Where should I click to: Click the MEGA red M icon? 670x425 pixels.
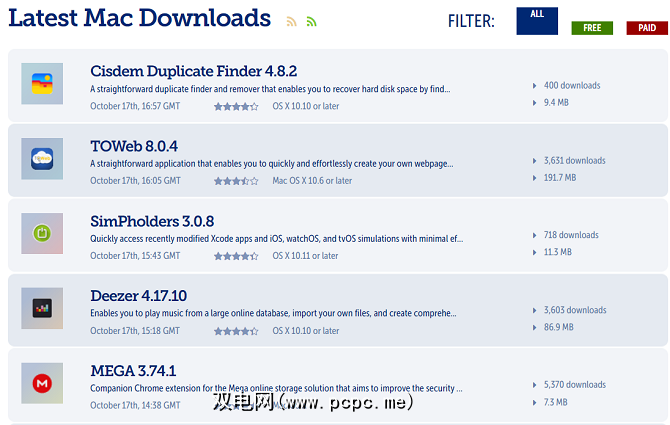[x=42, y=383]
